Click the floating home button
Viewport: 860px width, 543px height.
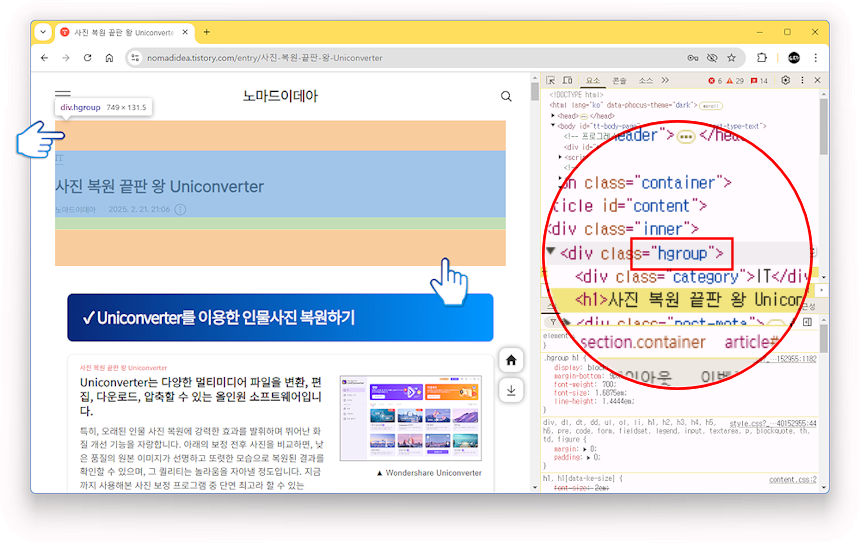[x=511, y=360]
